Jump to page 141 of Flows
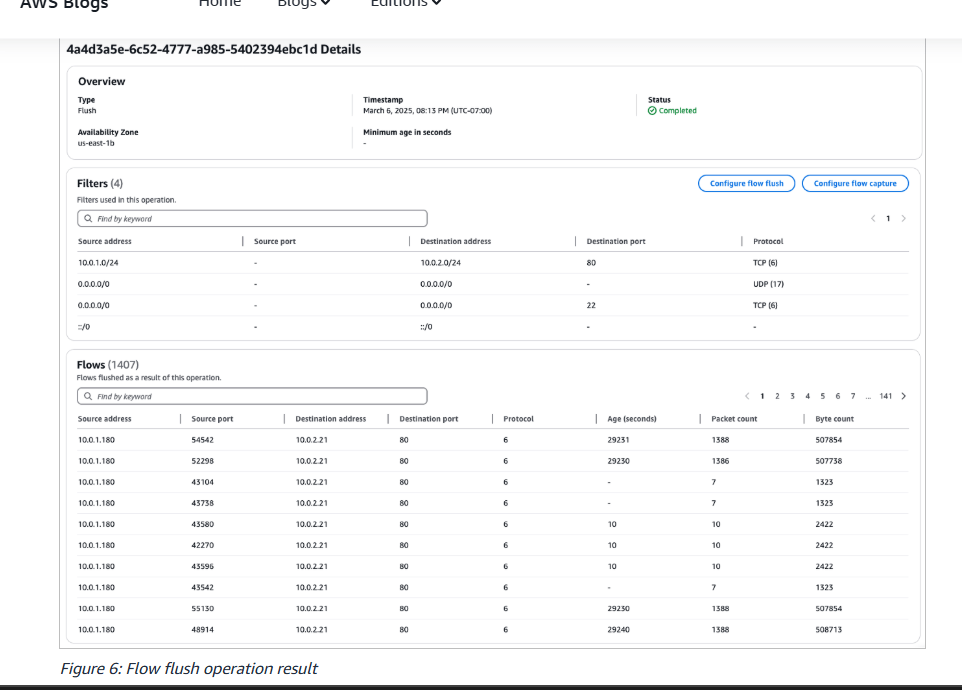962x690 pixels. click(x=886, y=396)
